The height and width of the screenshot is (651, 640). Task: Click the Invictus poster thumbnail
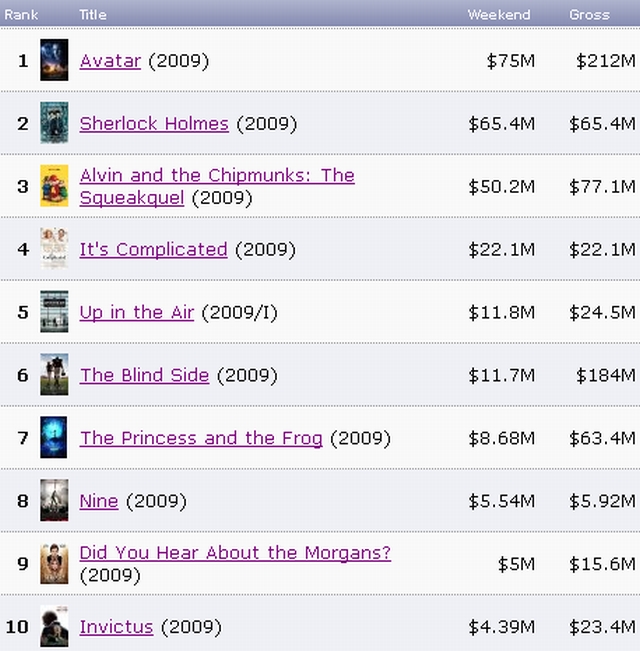54,626
